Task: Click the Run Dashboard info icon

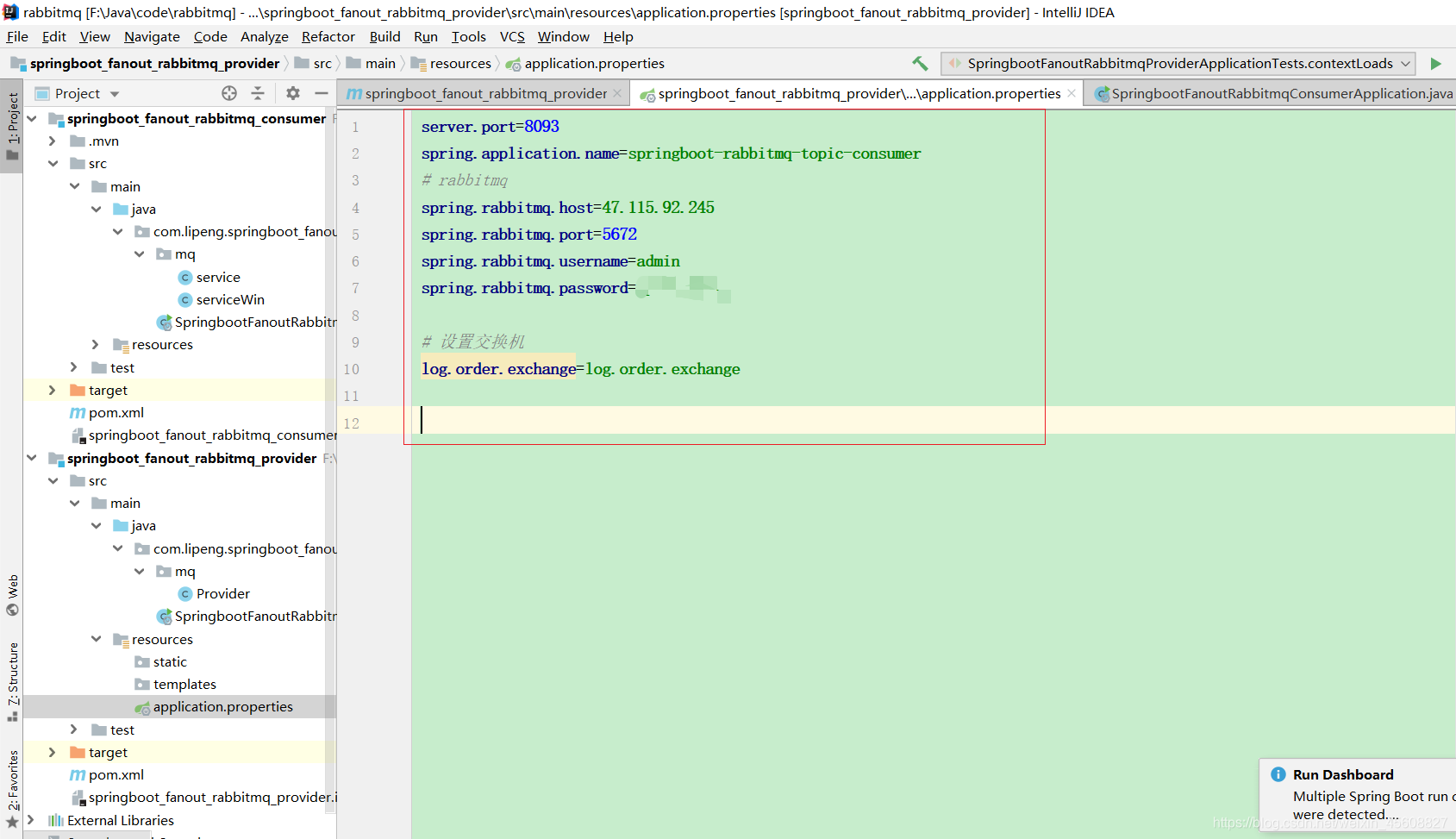Action: (1278, 774)
